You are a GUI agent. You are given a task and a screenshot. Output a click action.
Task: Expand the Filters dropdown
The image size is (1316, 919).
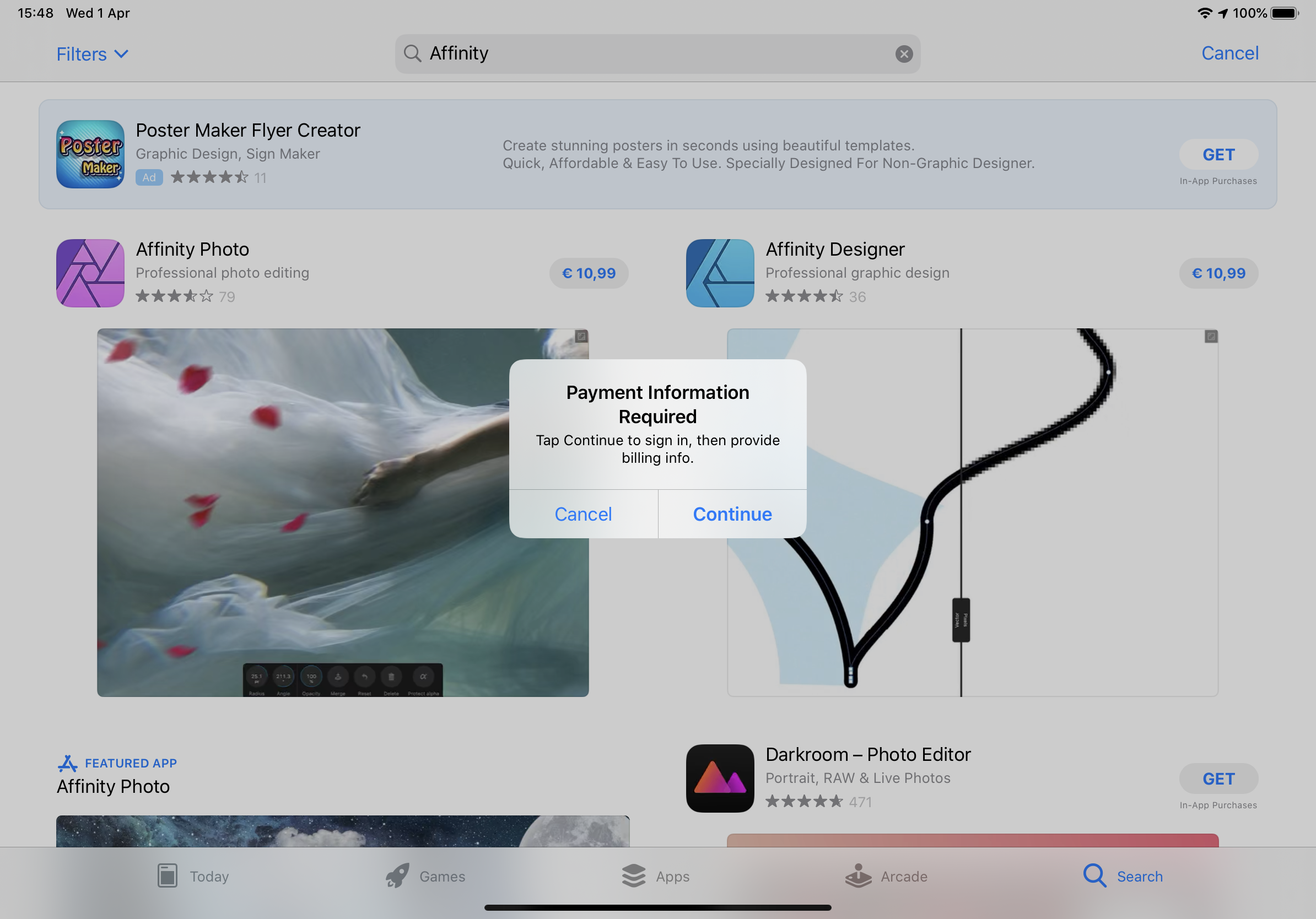point(91,54)
